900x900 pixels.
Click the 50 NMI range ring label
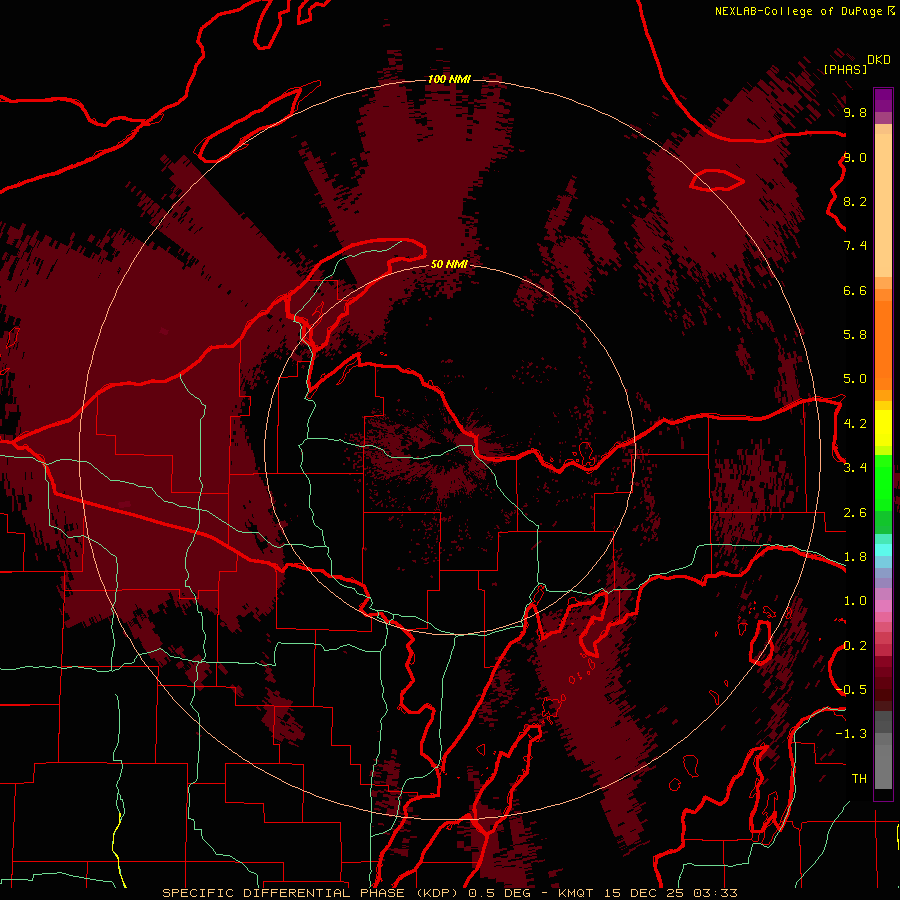[449, 264]
